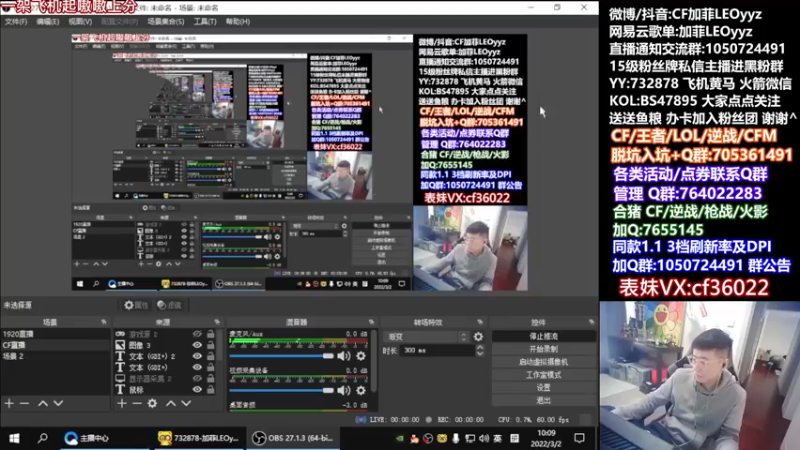Open the 场景集合(S) menu
The height and width of the screenshot is (450, 800).
(166, 22)
